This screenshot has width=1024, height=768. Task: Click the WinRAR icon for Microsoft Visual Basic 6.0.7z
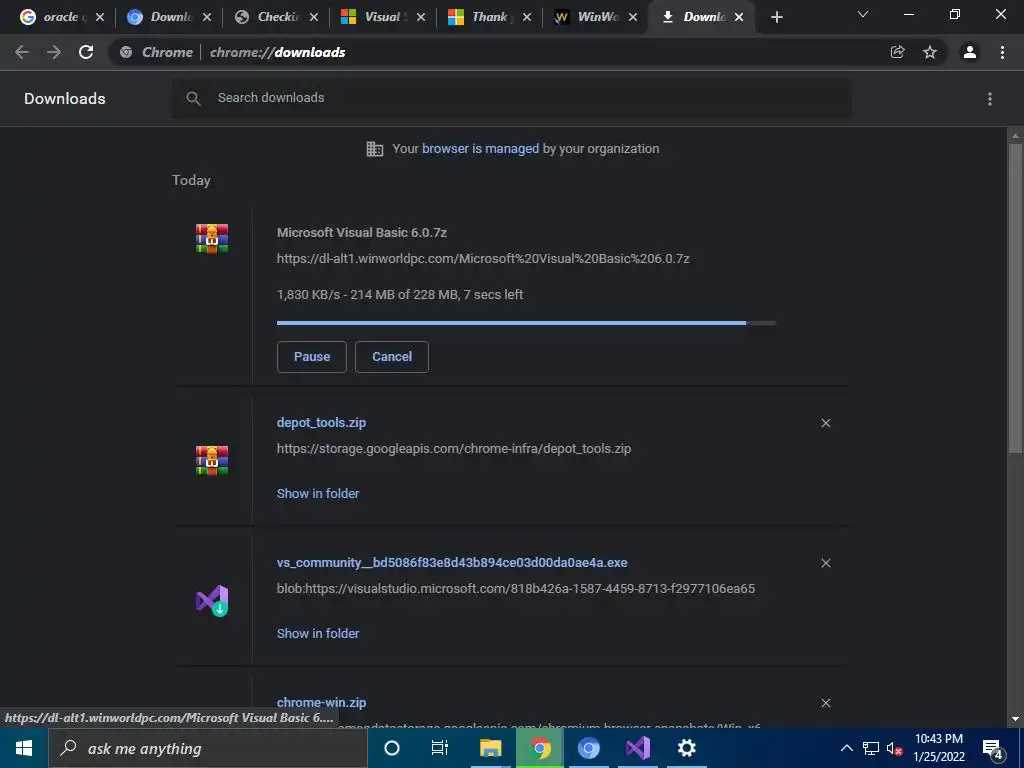tap(212, 238)
